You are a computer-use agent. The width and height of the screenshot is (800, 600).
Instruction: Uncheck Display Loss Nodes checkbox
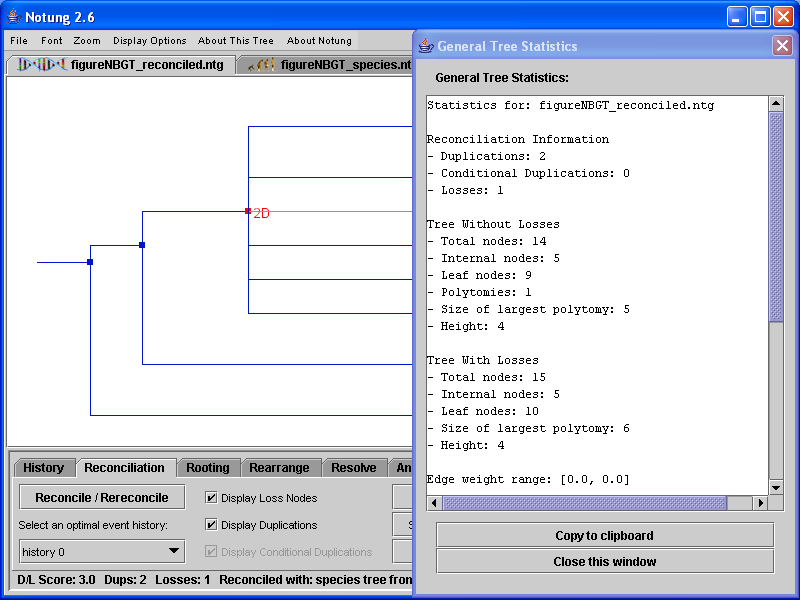pos(211,498)
